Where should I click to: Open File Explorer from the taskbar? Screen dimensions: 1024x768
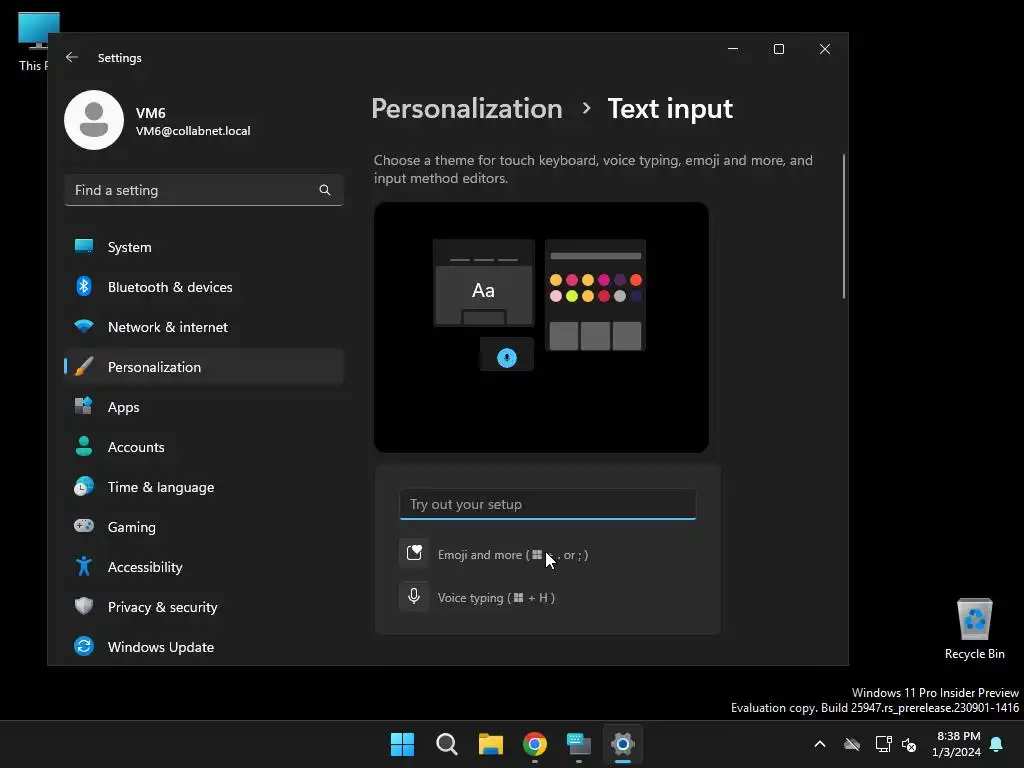click(x=490, y=744)
